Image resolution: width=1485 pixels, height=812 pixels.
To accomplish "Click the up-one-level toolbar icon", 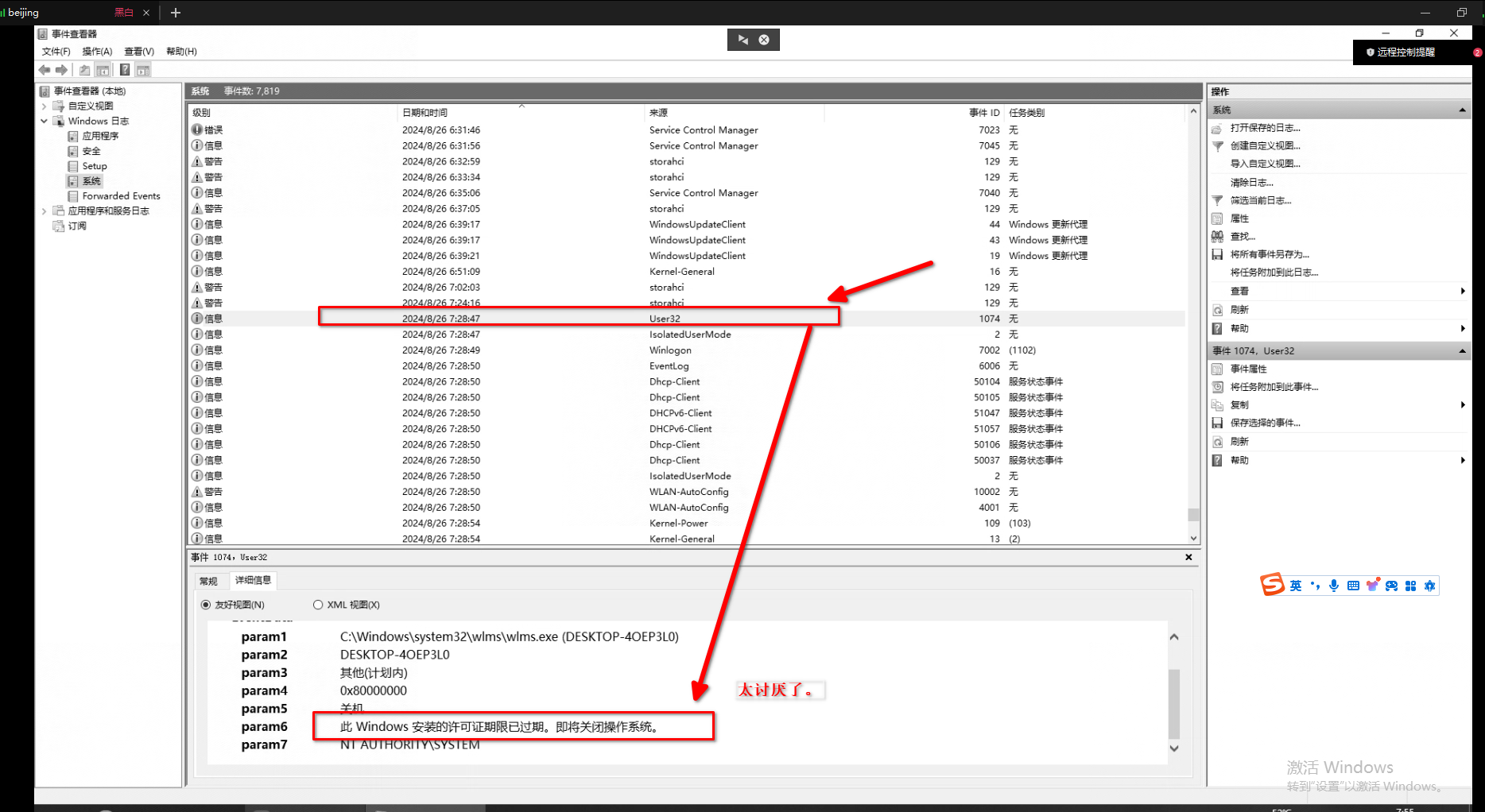I will click(84, 70).
